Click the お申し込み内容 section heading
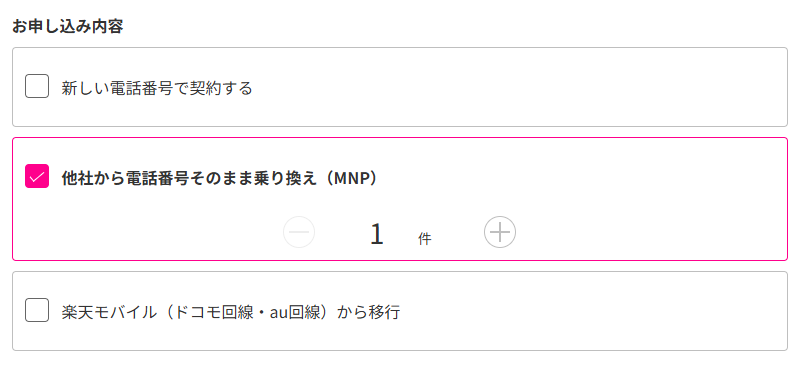 (68, 27)
